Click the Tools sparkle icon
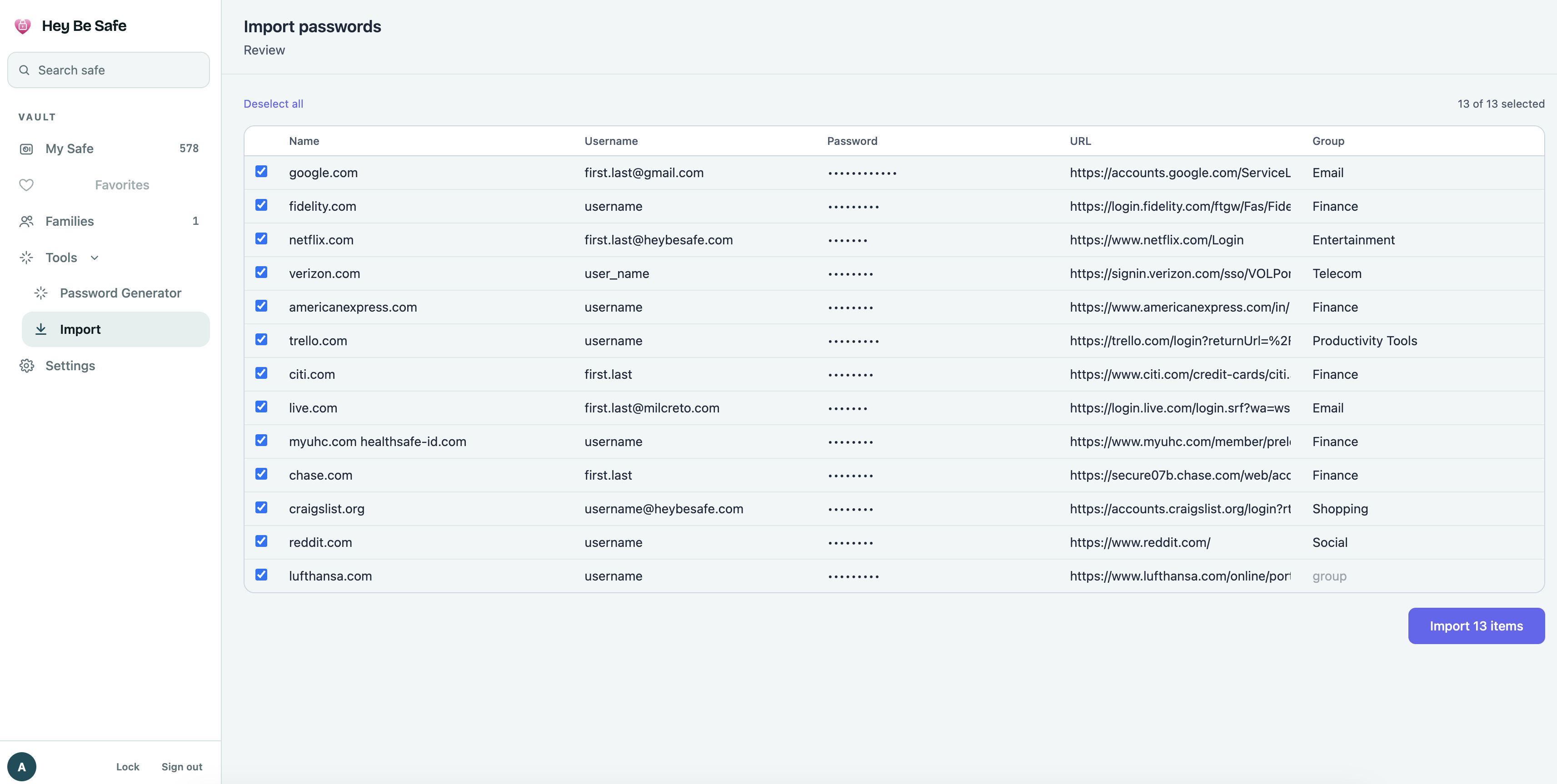Viewport: 1557px width, 784px height. tap(27, 257)
